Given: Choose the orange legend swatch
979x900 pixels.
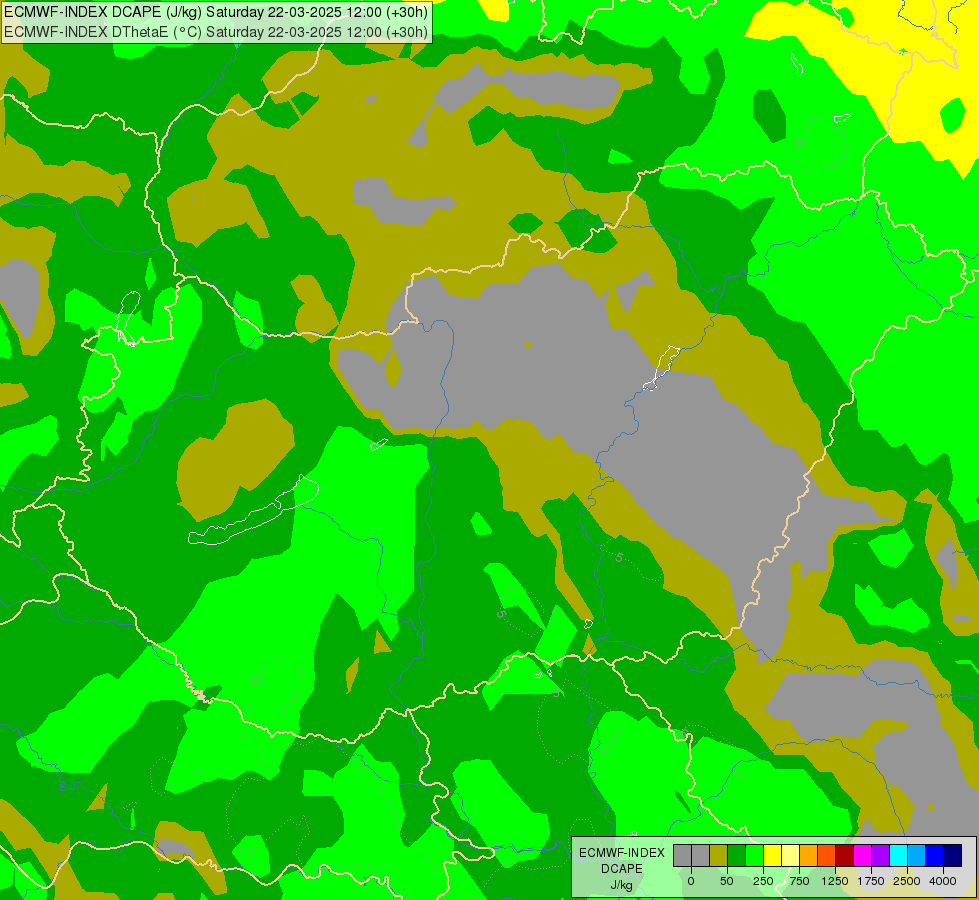Looking at the screenshot, I should click(x=809, y=855).
